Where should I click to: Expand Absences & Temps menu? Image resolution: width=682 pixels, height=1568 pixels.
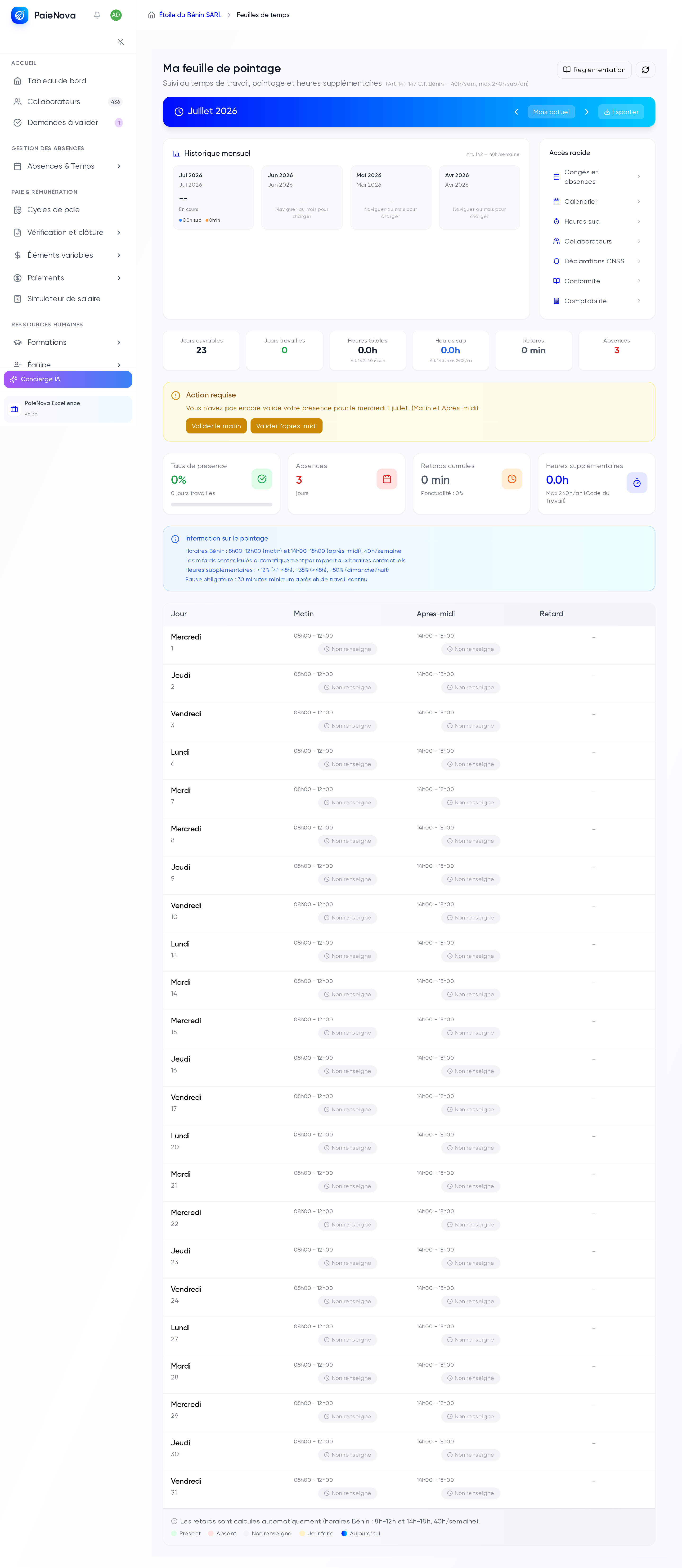pos(67,166)
